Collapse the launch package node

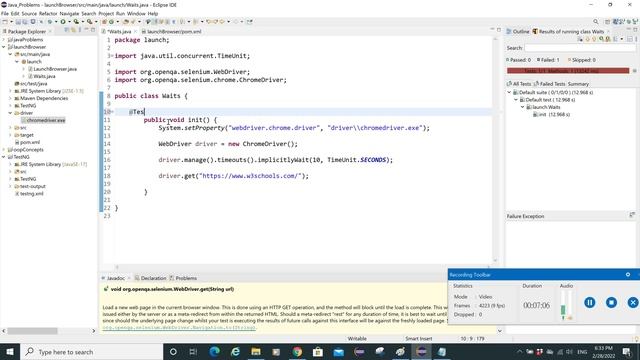pos(17,62)
